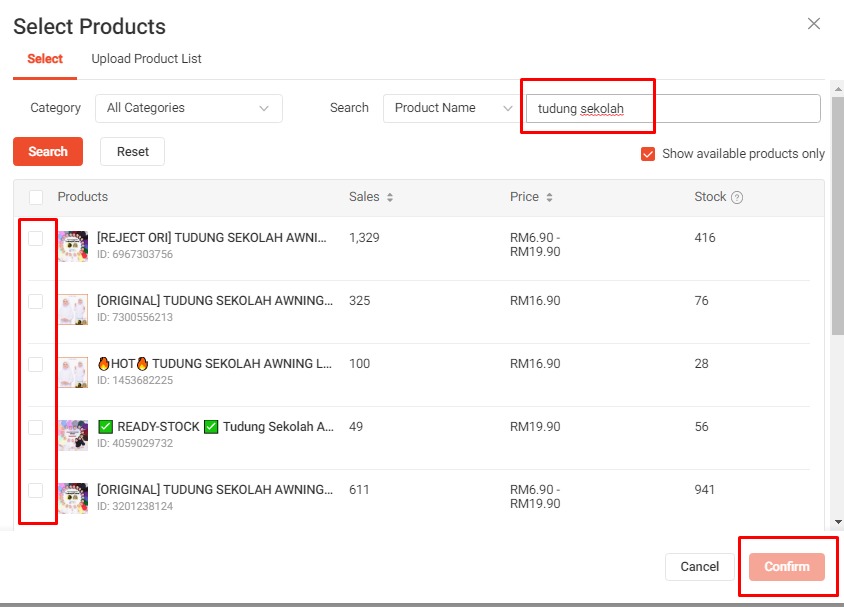Toggle Show available products only checkbox
Viewport: 844px width, 607px height.
[648, 154]
